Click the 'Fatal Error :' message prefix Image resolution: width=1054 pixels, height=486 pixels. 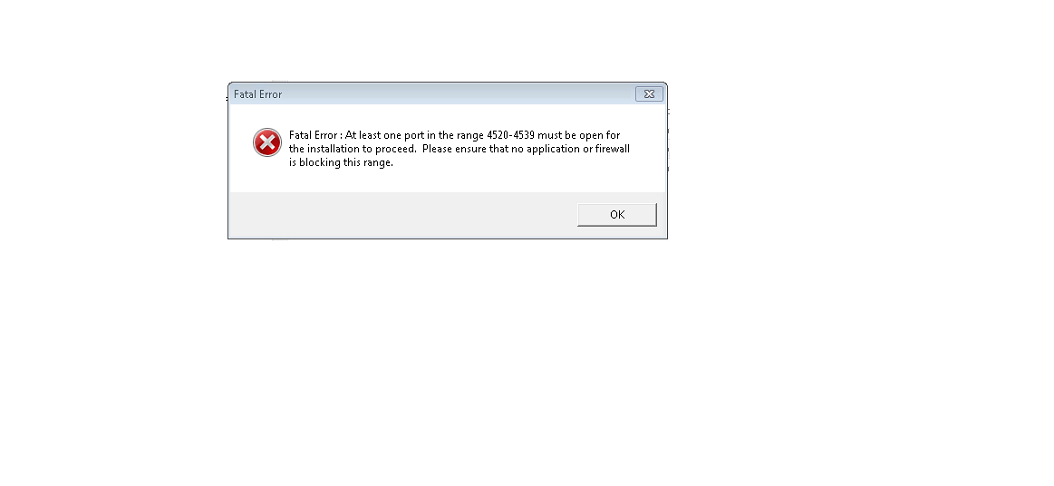315,135
